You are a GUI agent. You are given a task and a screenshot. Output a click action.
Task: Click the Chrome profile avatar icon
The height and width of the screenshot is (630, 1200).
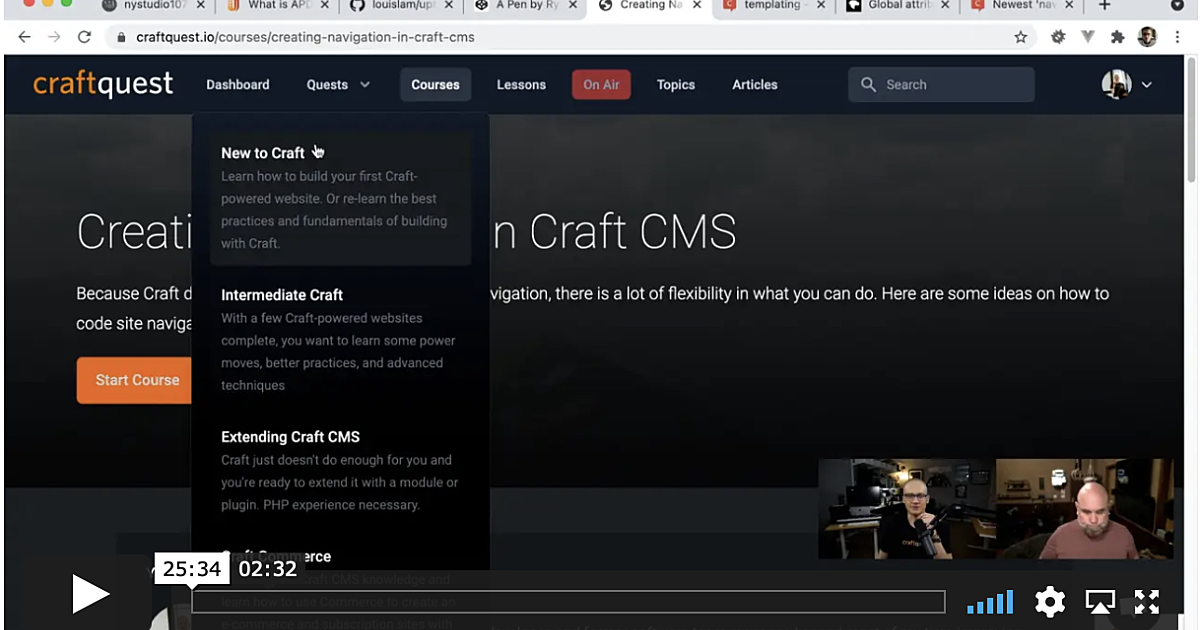1149,36
